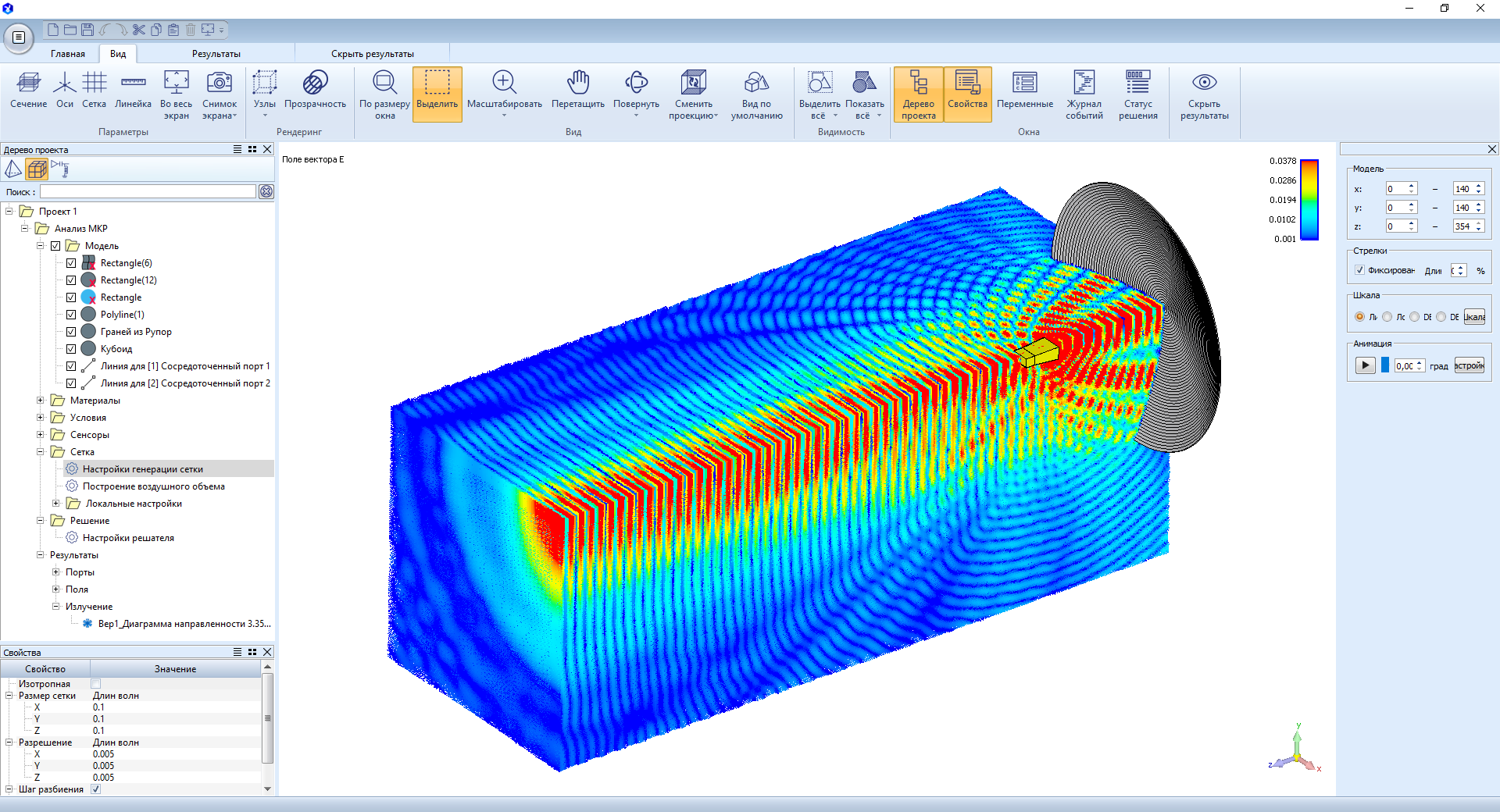Click the Поиск search input field
Image resolution: width=1500 pixels, height=812 pixels.
click(148, 192)
